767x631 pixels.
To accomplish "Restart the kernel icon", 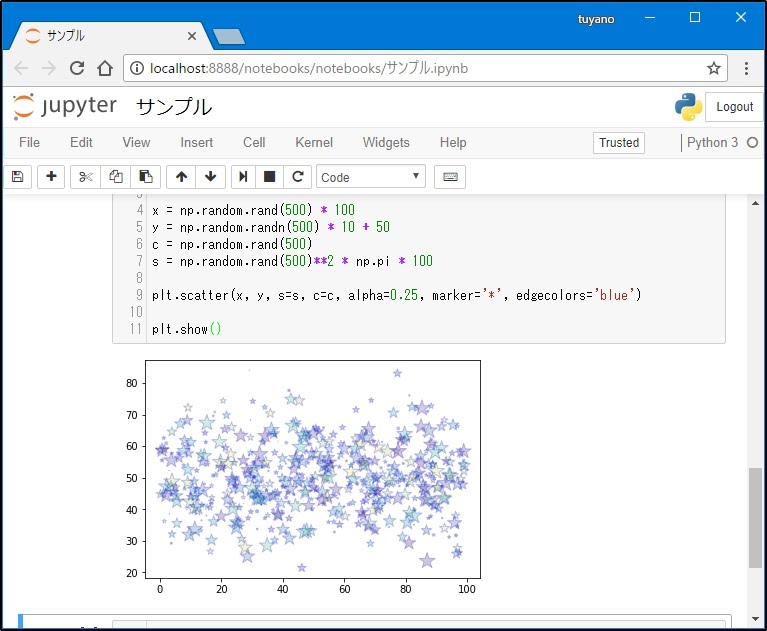I will (x=297, y=177).
